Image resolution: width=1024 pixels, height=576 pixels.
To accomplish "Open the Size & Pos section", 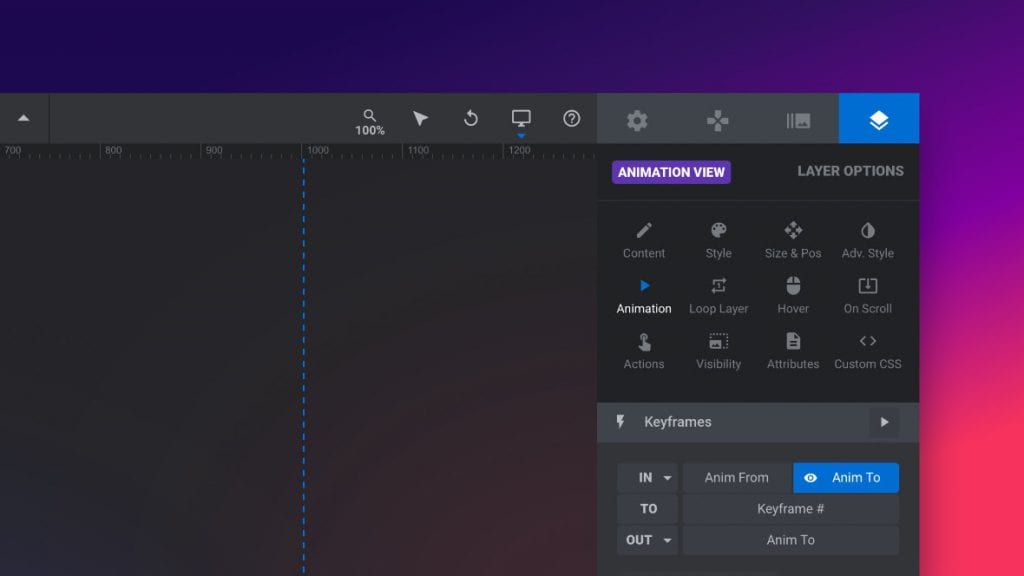I will [x=793, y=240].
